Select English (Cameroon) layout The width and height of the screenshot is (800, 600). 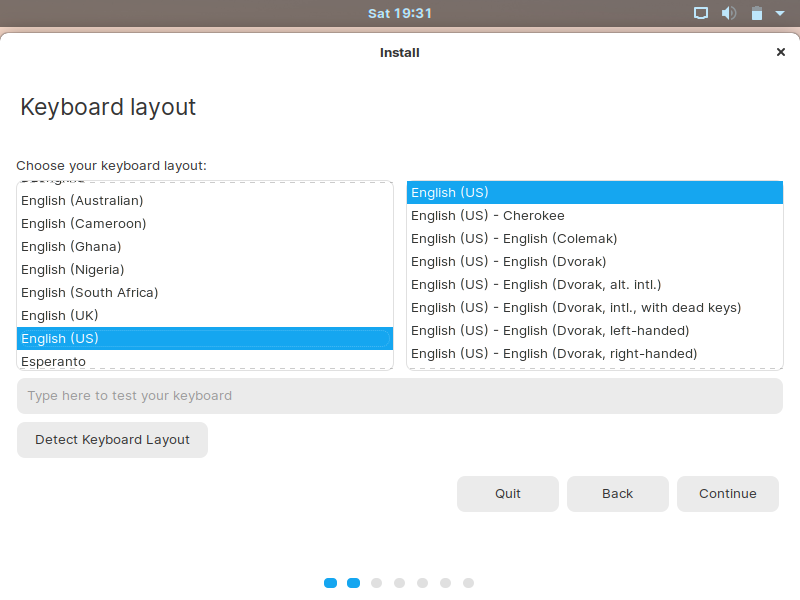205,223
